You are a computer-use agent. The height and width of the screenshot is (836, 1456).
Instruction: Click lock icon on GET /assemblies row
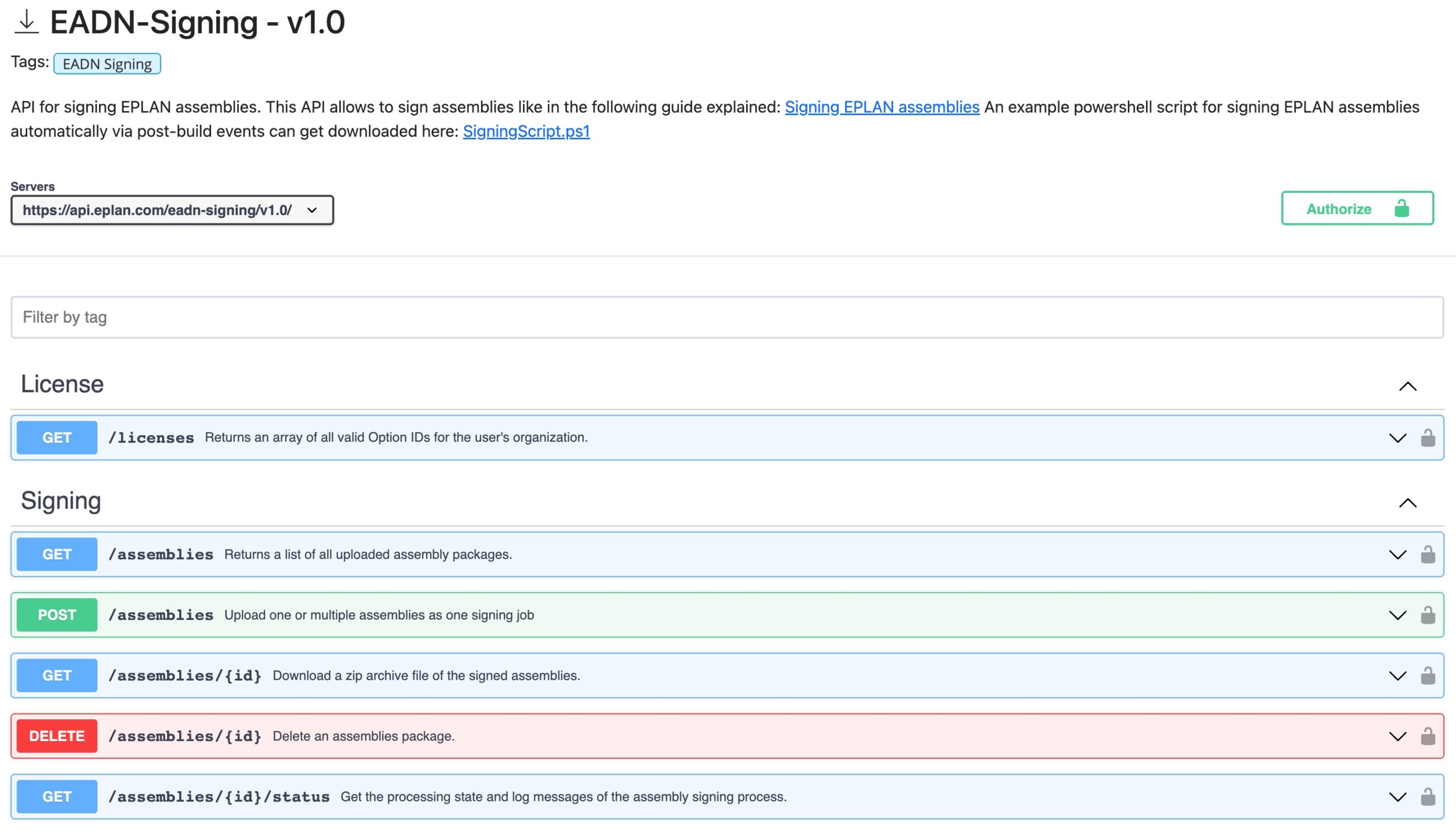point(1428,554)
